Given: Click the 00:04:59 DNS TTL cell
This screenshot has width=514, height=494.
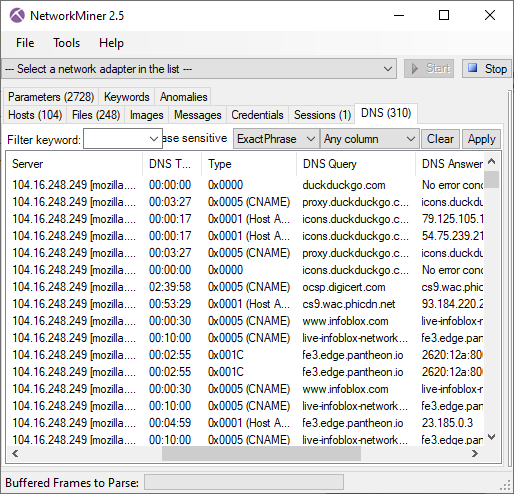Looking at the screenshot, I should (x=170, y=423).
